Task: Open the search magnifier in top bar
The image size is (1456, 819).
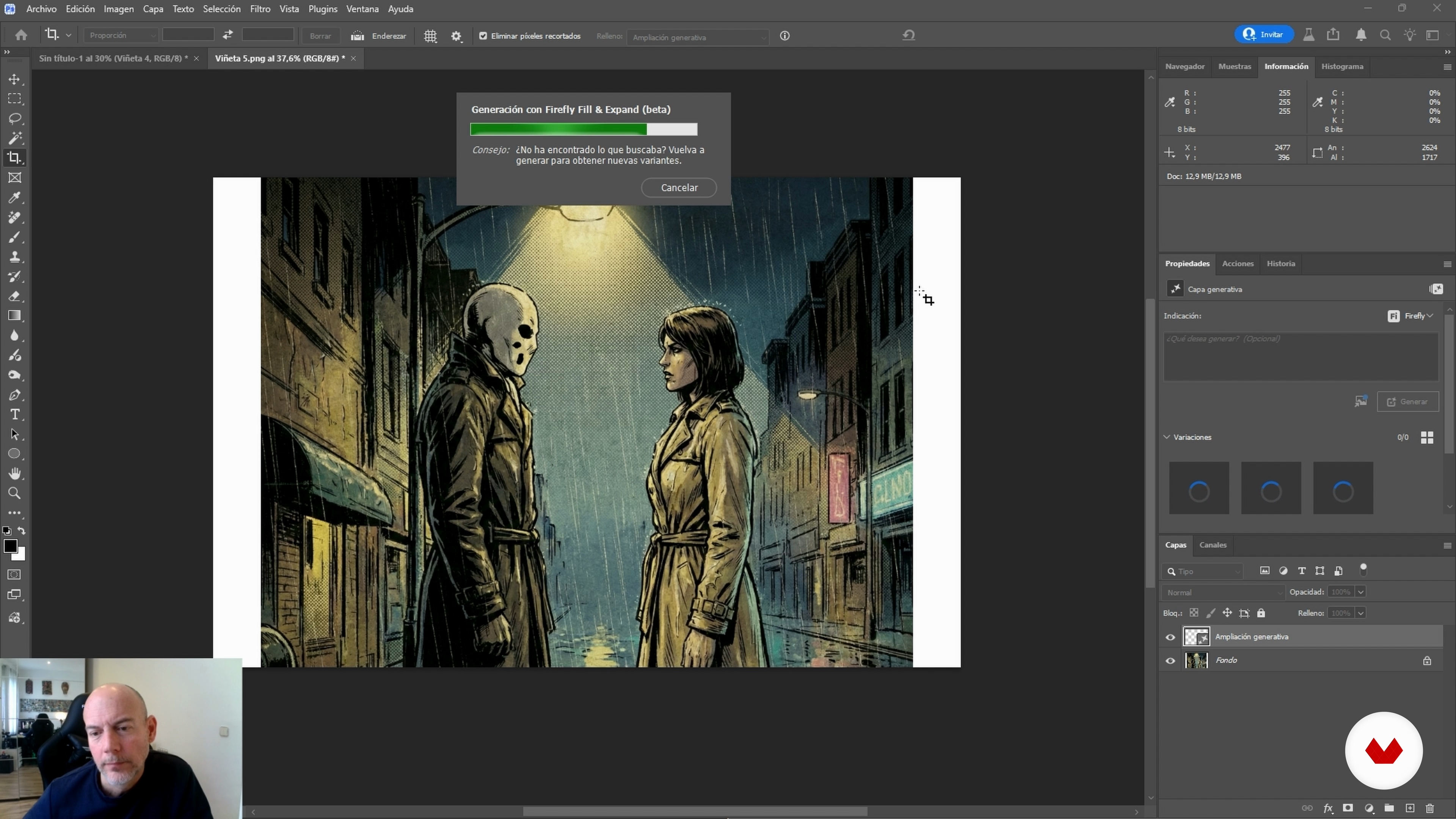Action: pyautogui.click(x=1385, y=35)
